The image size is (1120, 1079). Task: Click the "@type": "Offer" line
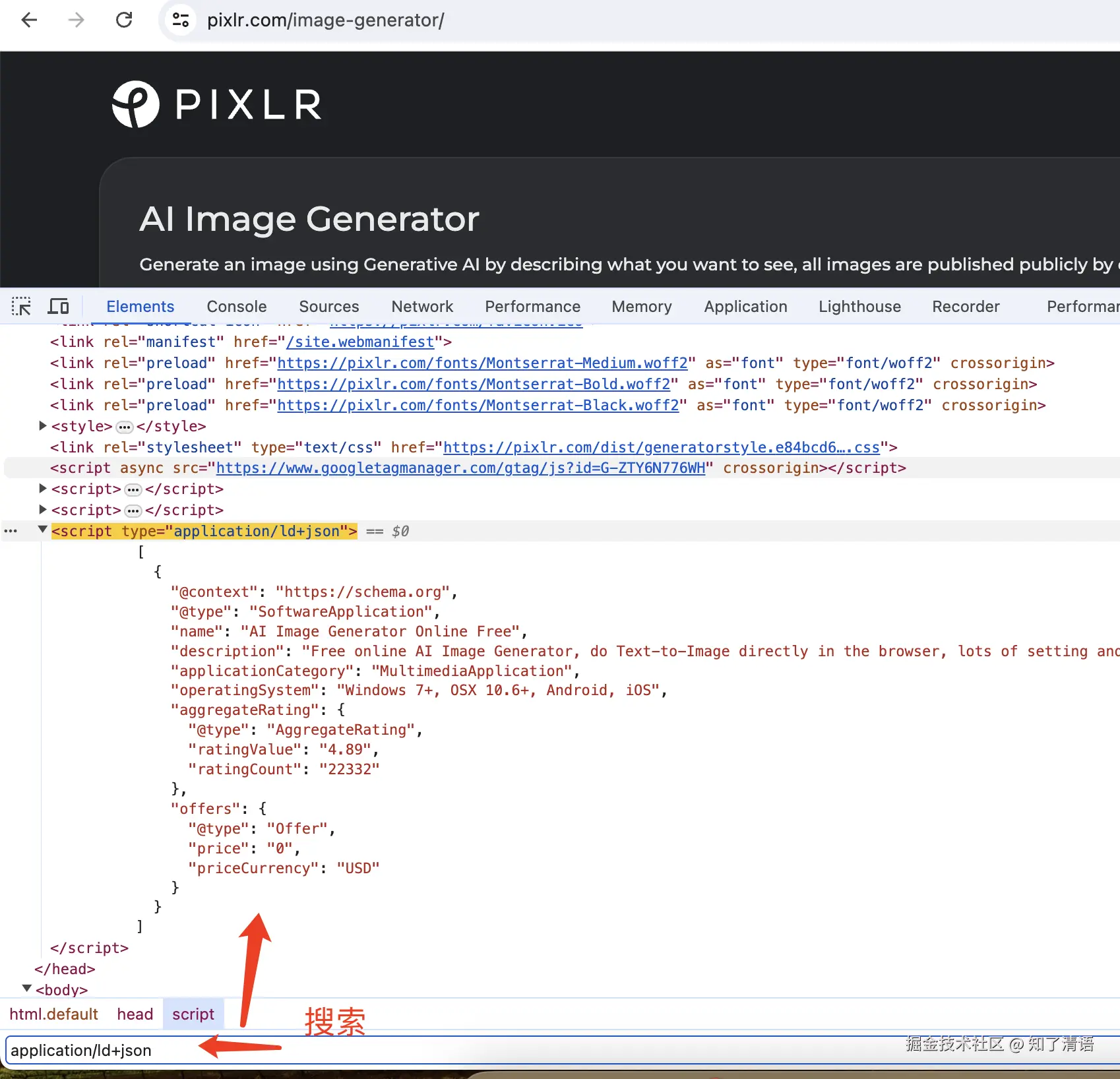point(262,828)
